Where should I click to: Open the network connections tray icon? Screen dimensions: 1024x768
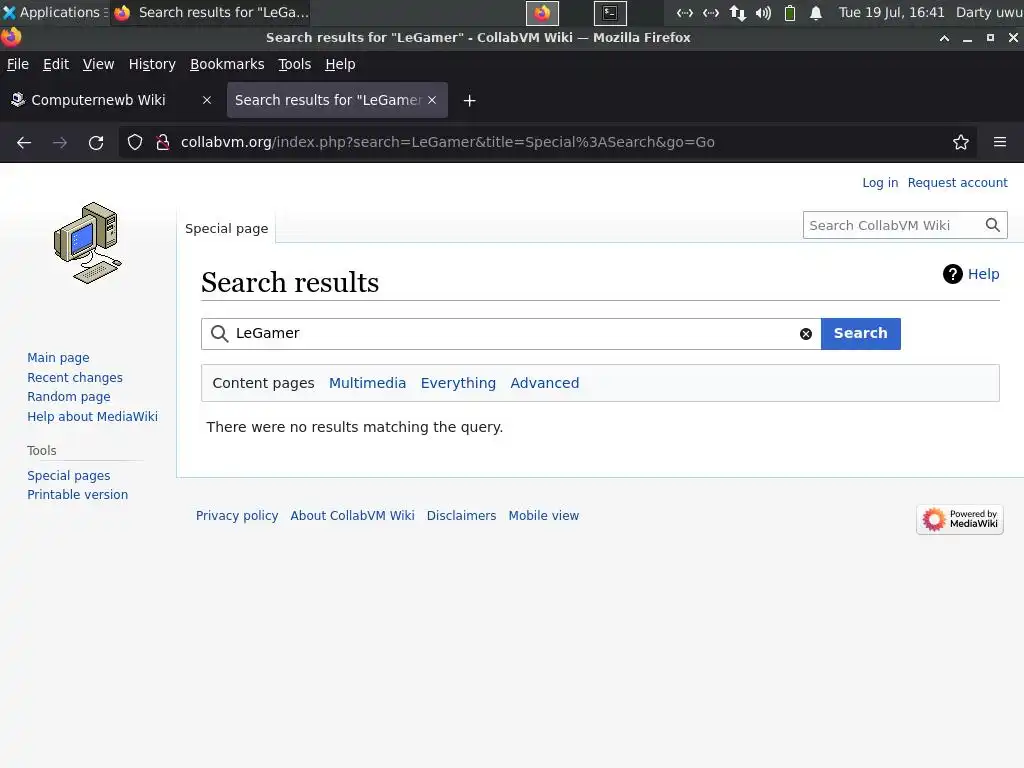click(738, 12)
